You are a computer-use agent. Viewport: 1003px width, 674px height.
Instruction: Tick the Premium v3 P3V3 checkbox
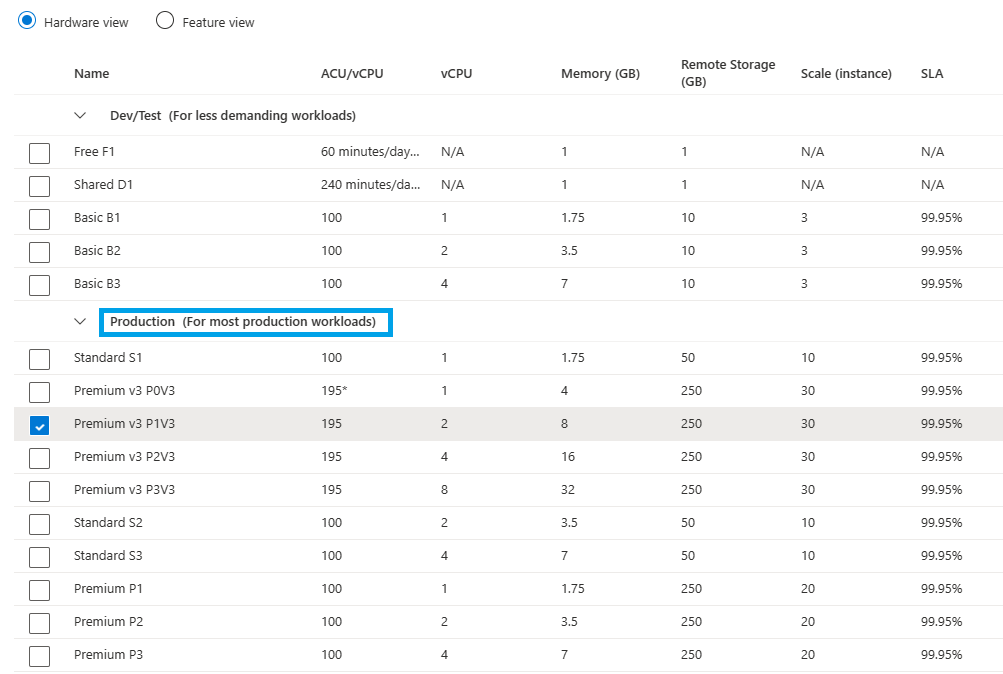pos(39,491)
